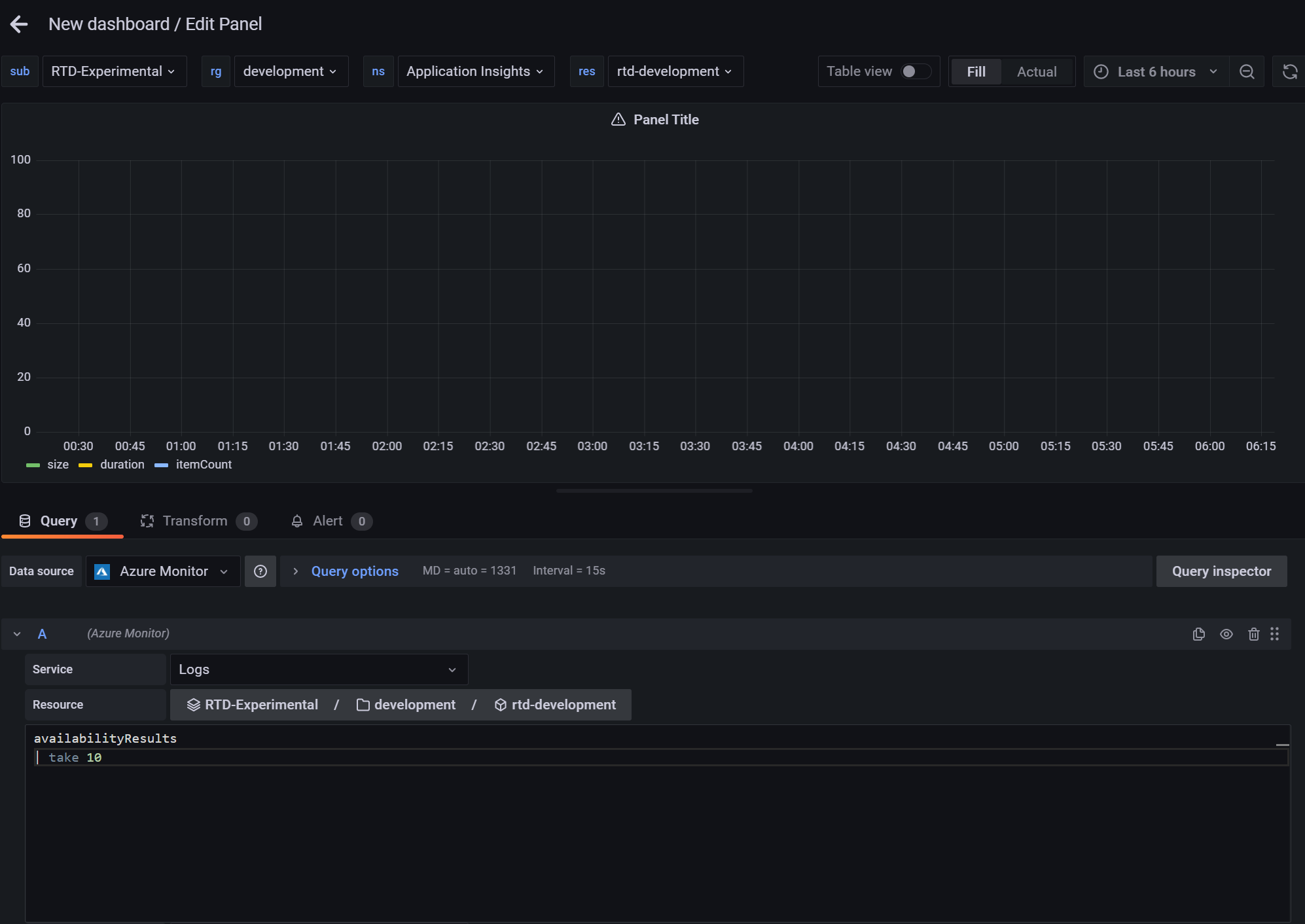Expand Query options settings
This screenshot has height=924, width=1305.
(x=354, y=571)
